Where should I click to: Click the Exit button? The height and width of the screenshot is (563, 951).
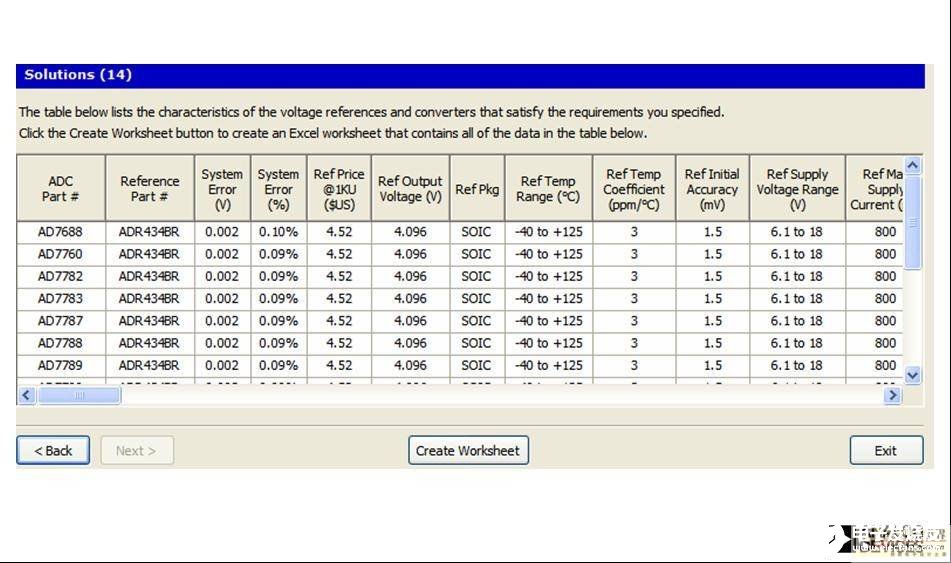coord(885,450)
